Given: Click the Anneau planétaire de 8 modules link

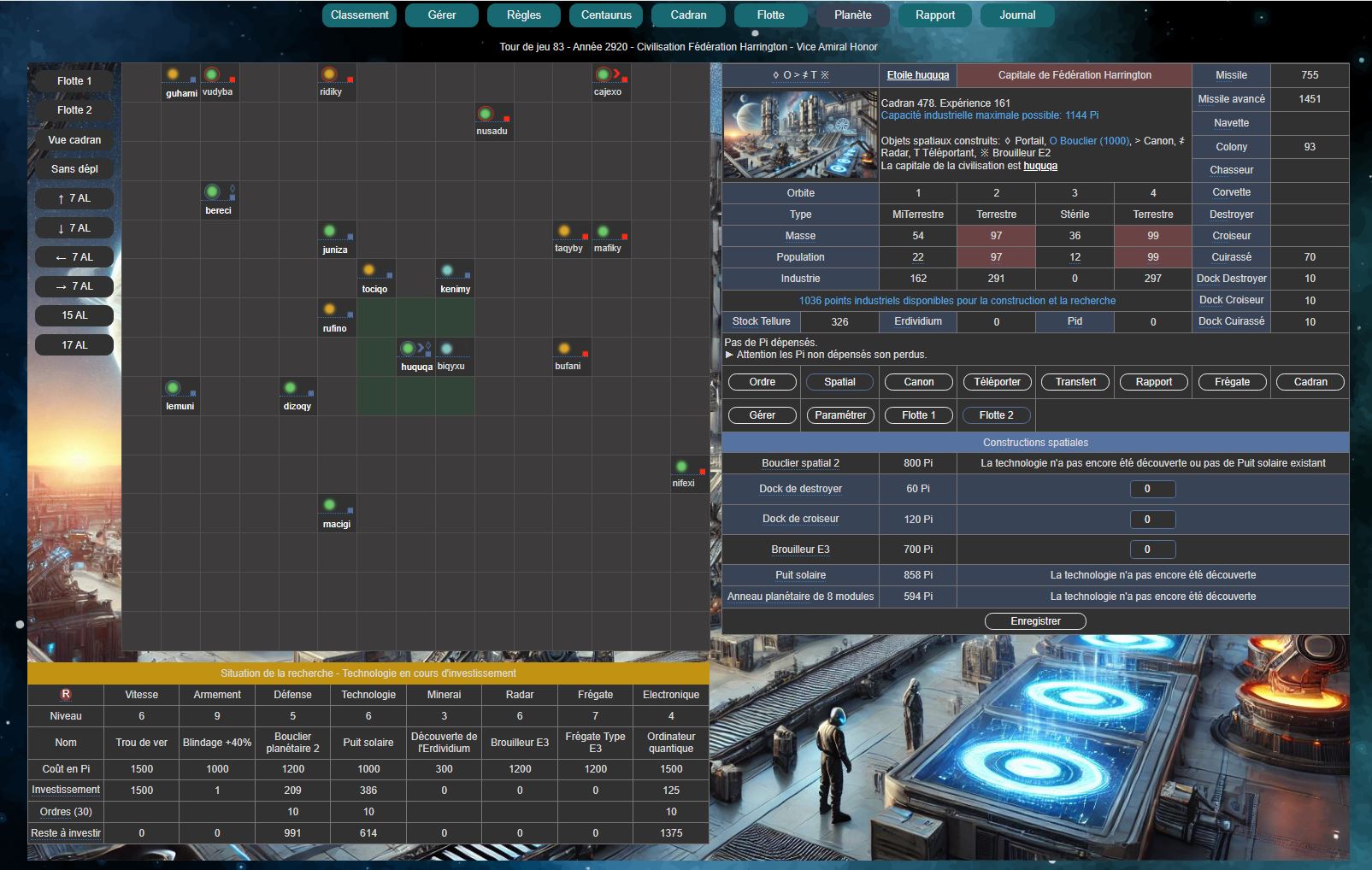Looking at the screenshot, I should 801,597.
